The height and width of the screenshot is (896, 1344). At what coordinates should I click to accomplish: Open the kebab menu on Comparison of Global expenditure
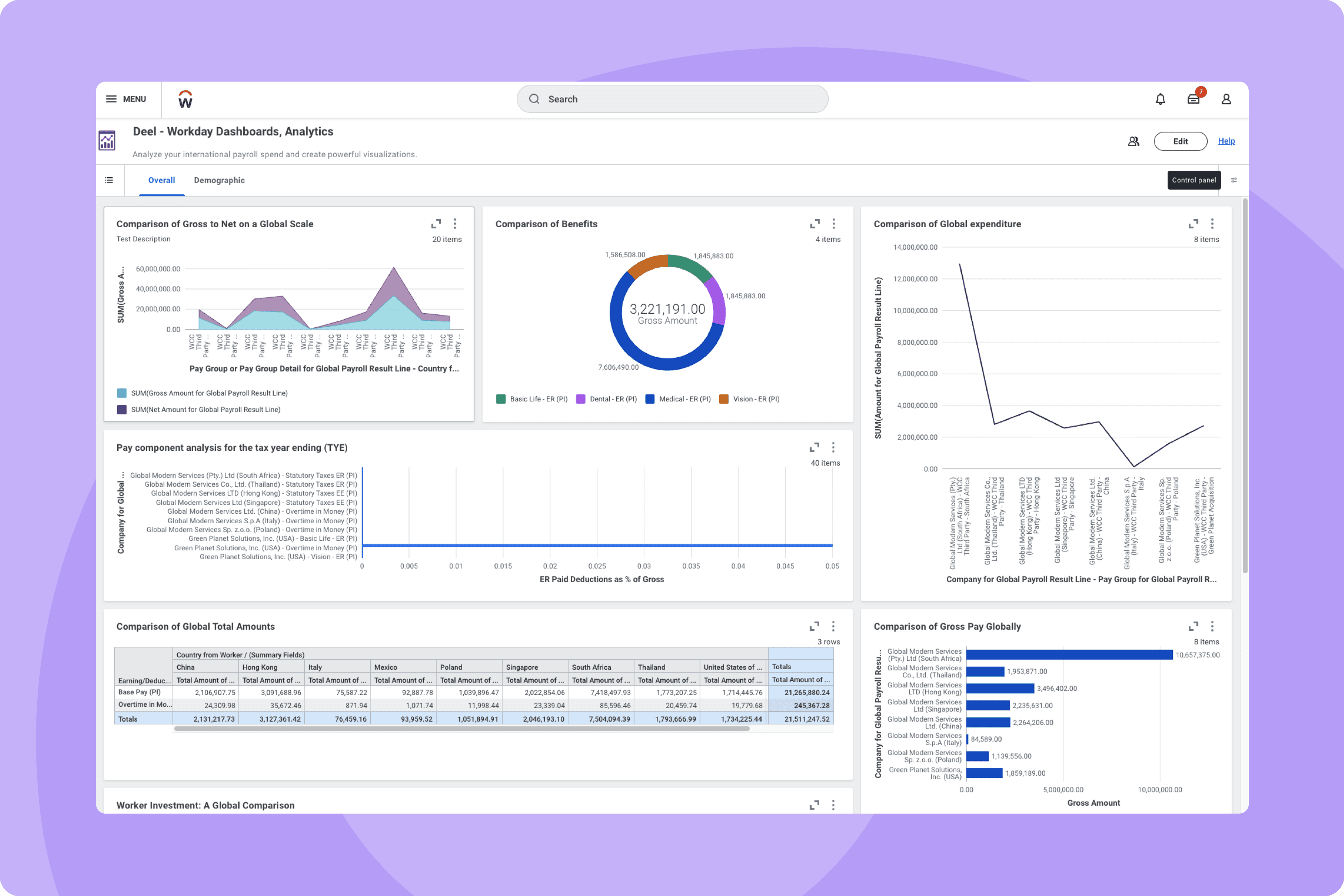click(1212, 224)
